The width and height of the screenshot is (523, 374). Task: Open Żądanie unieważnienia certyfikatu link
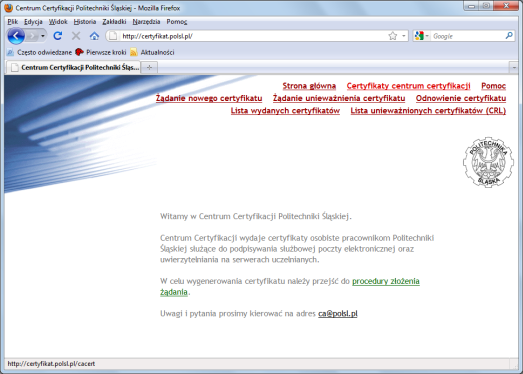click(339, 98)
